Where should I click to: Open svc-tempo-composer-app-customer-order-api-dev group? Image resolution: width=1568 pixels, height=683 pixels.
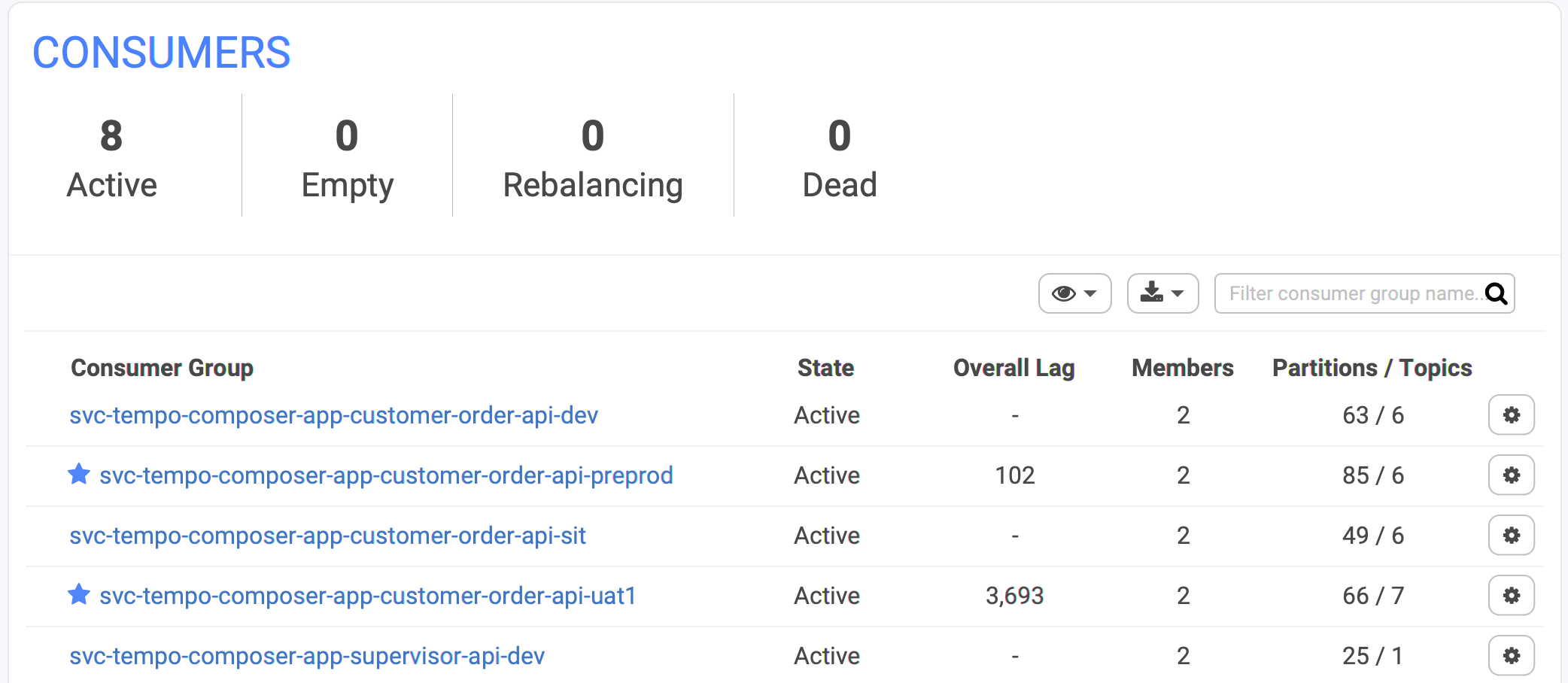coord(333,415)
